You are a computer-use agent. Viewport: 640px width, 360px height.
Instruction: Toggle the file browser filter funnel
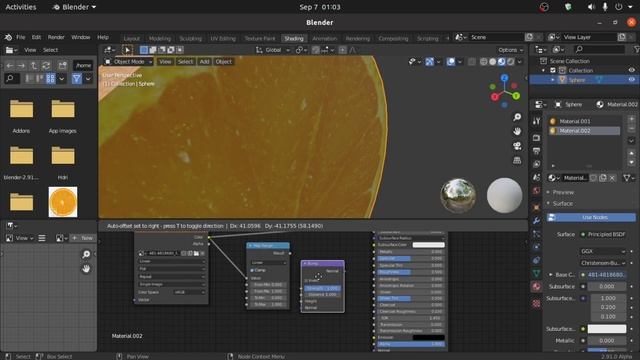click(x=76, y=78)
